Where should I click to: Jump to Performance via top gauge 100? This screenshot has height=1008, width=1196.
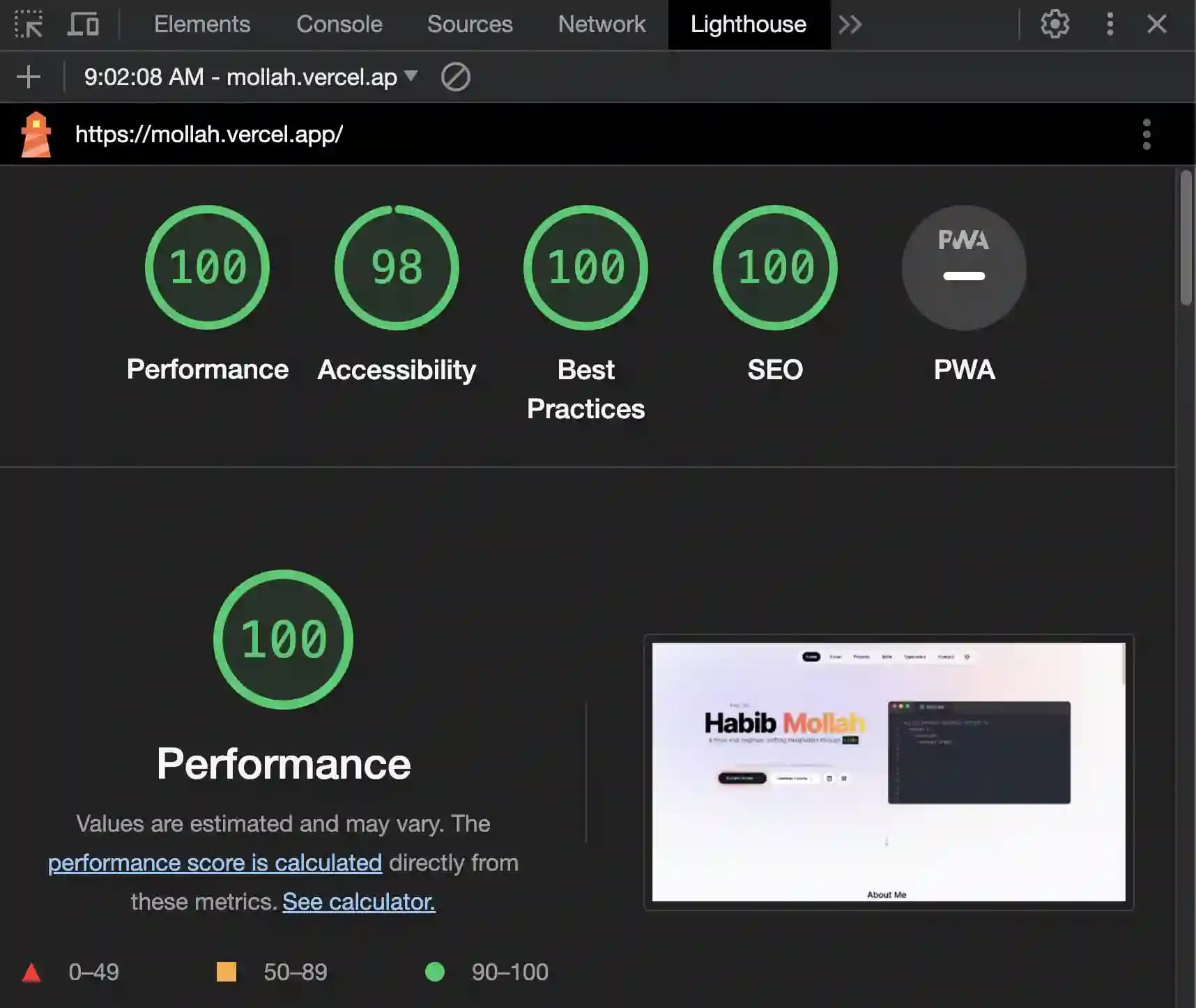(208, 267)
